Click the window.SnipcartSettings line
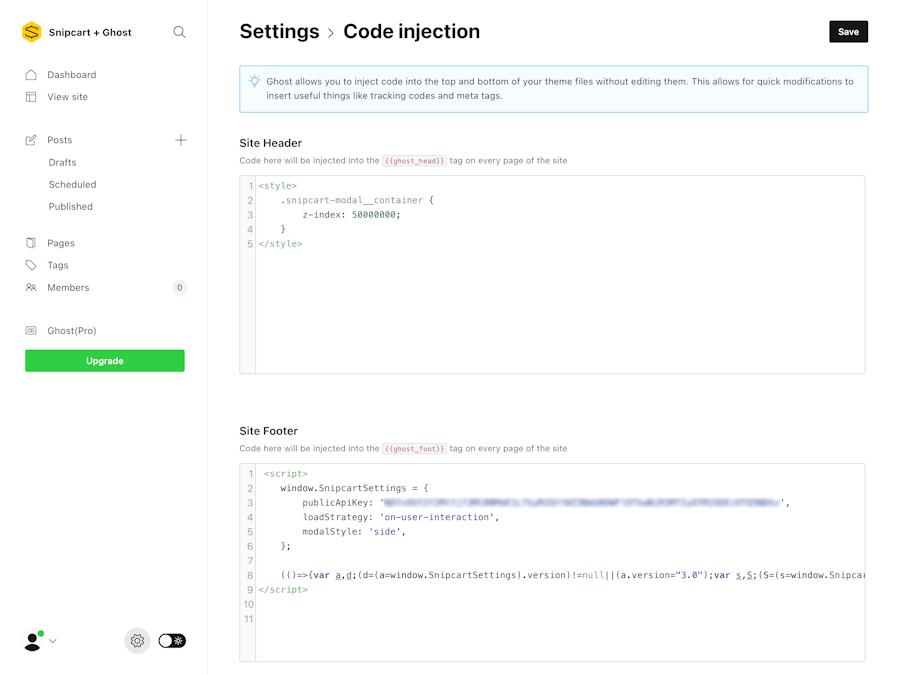The width and height of the screenshot is (900, 675). pyautogui.click(x=354, y=488)
